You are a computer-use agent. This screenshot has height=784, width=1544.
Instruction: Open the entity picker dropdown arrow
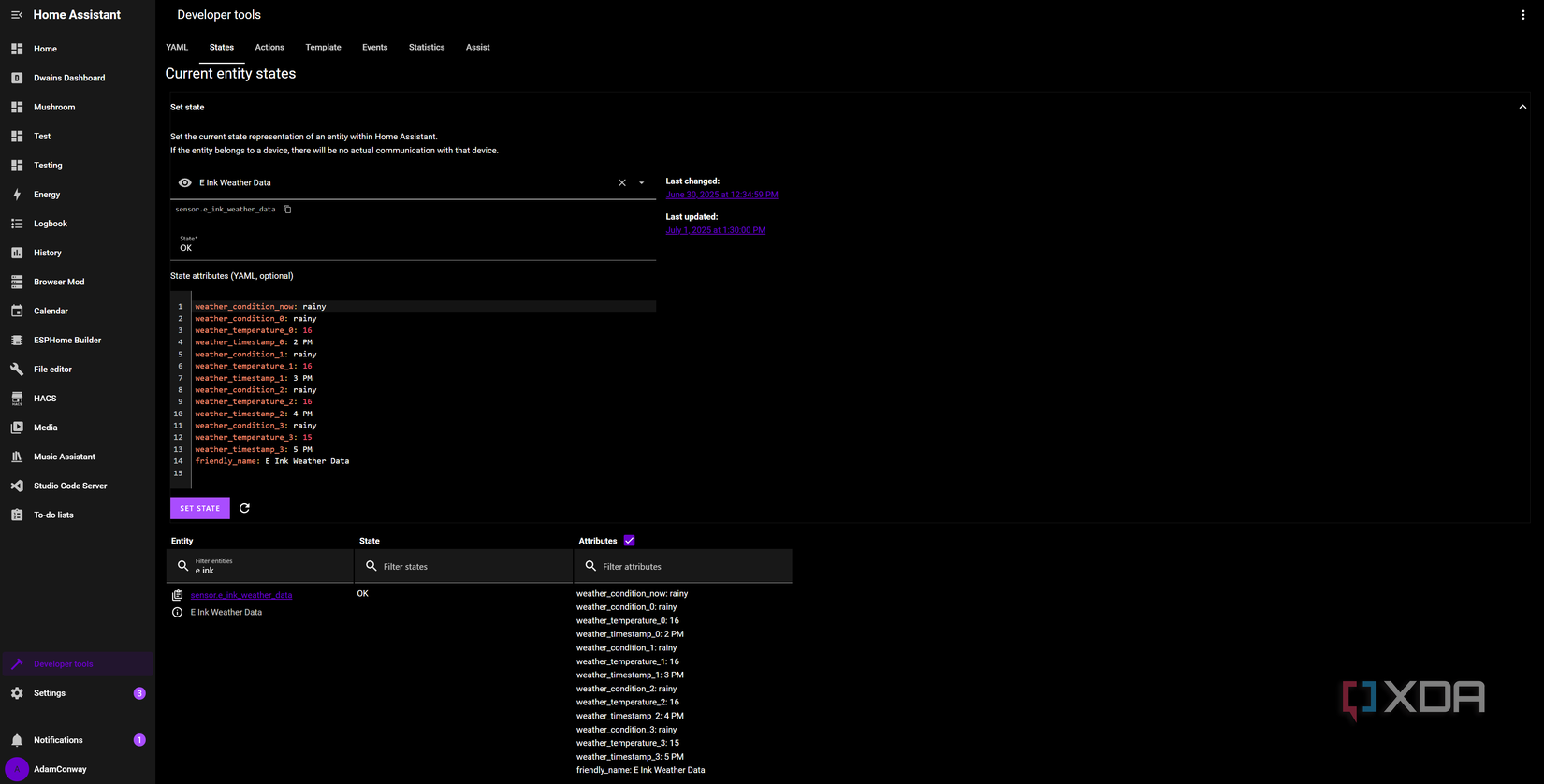pos(642,183)
